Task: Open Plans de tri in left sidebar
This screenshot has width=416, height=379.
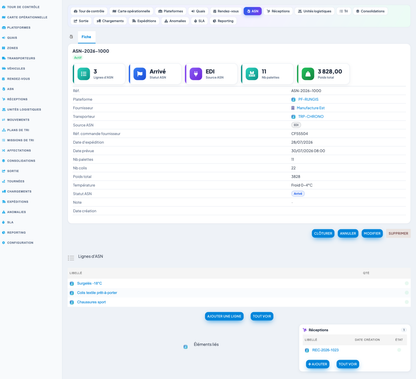Action: tap(16, 130)
